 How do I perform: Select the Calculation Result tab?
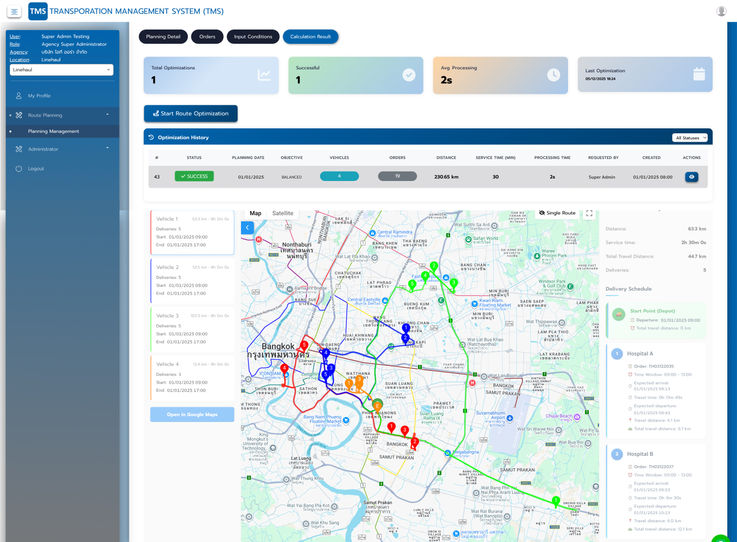tap(310, 37)
